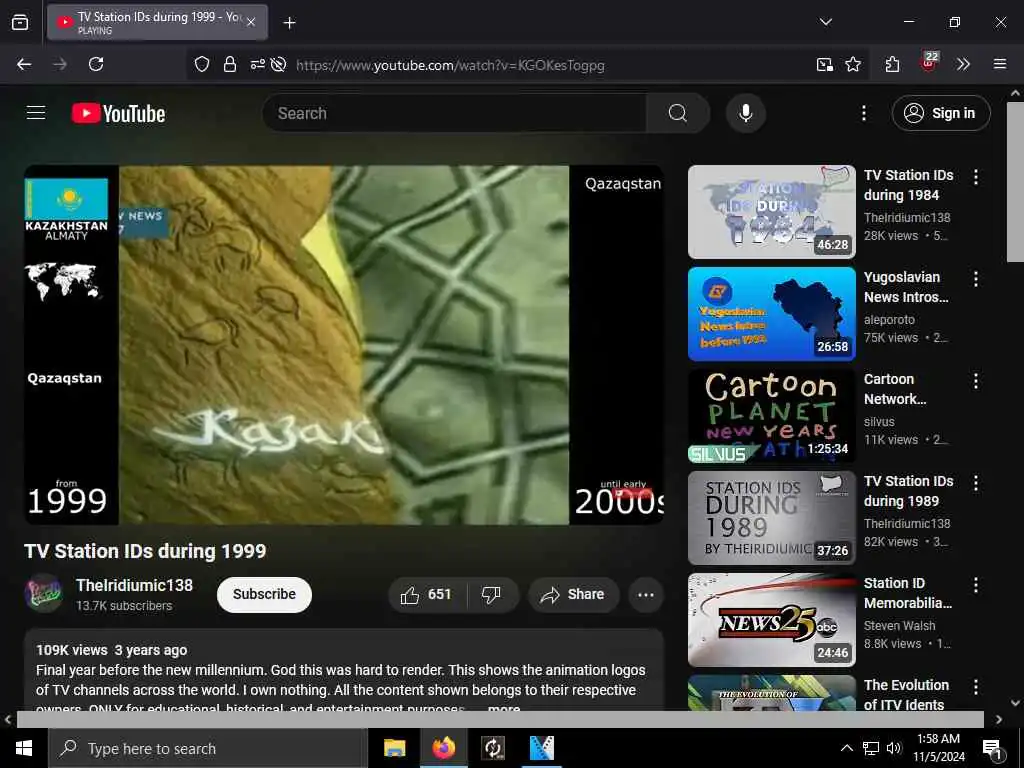Open the NEWS 25 Station ID Memorabilia thumbnail
1024x768 pixels.
(x=772, y=620)
